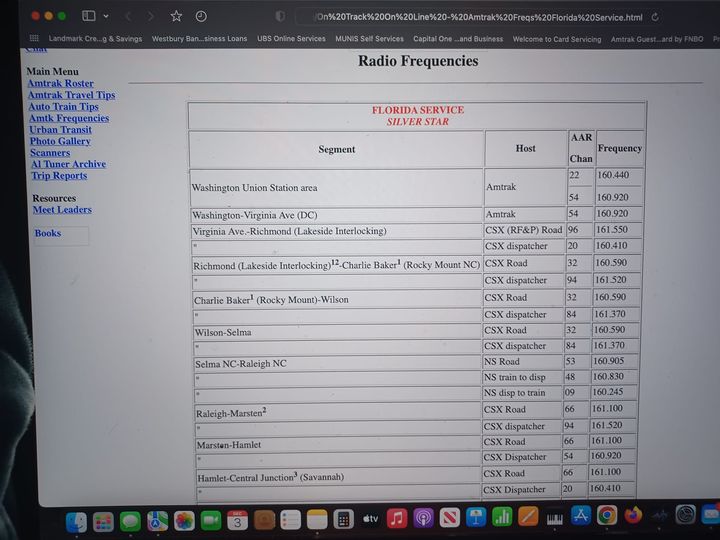Viewport: 720px width, 540px height.
Task: Open News from the dock
Action: tap(450, 518)
